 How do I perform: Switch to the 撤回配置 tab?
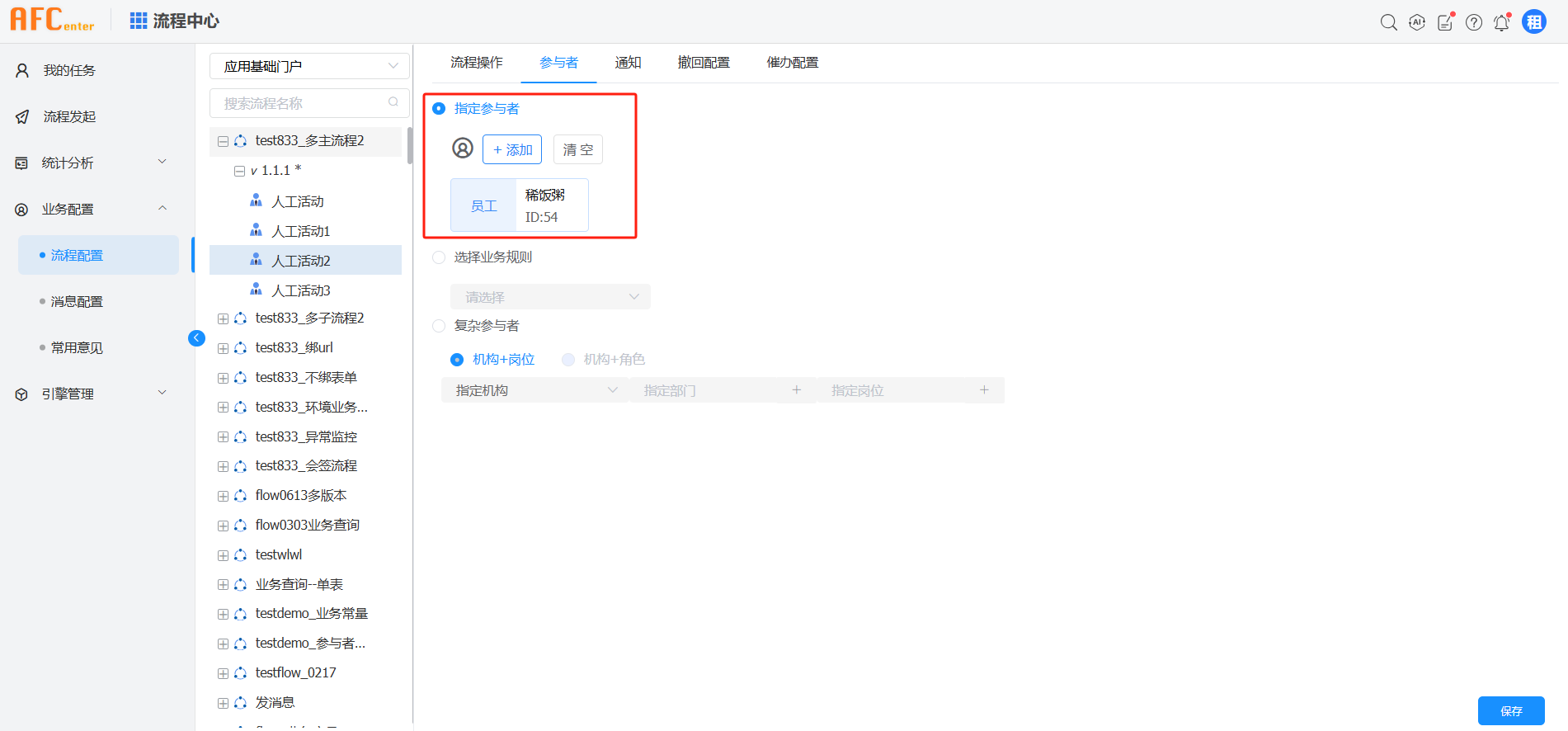703,63
